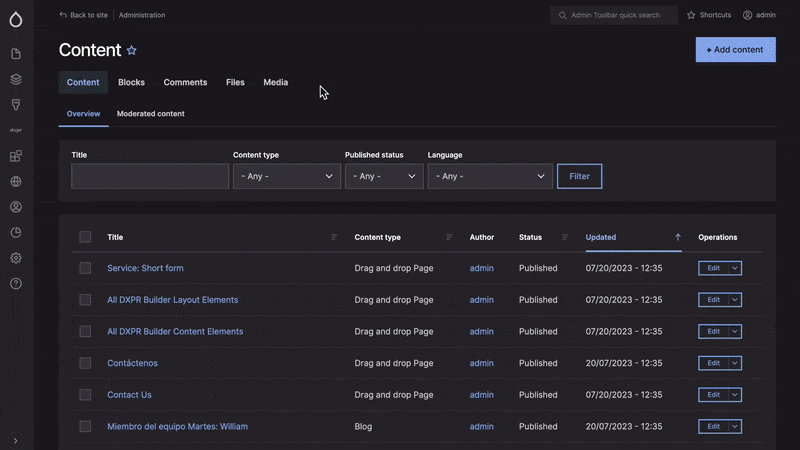
Task: Open the Content page icon in sidebar
Action: point(15,54)
